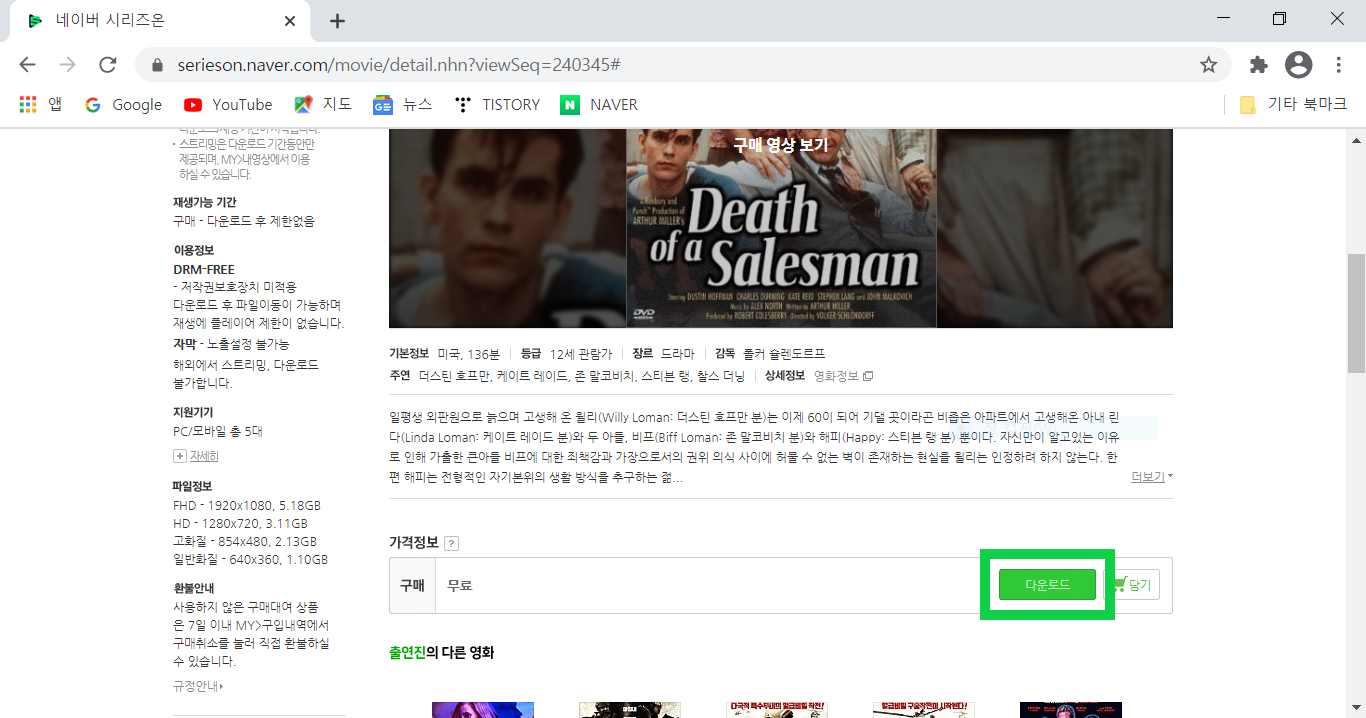Click actor name 더스틴 호프만

click(x=454, y=376)
